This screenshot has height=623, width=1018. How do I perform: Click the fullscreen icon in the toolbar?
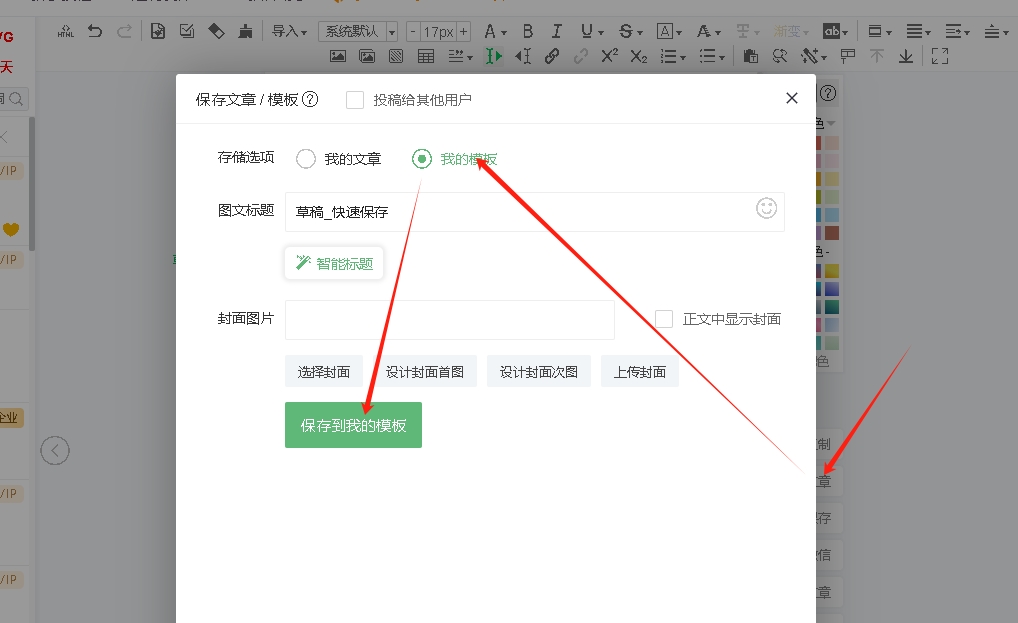[x=939, y=56]
